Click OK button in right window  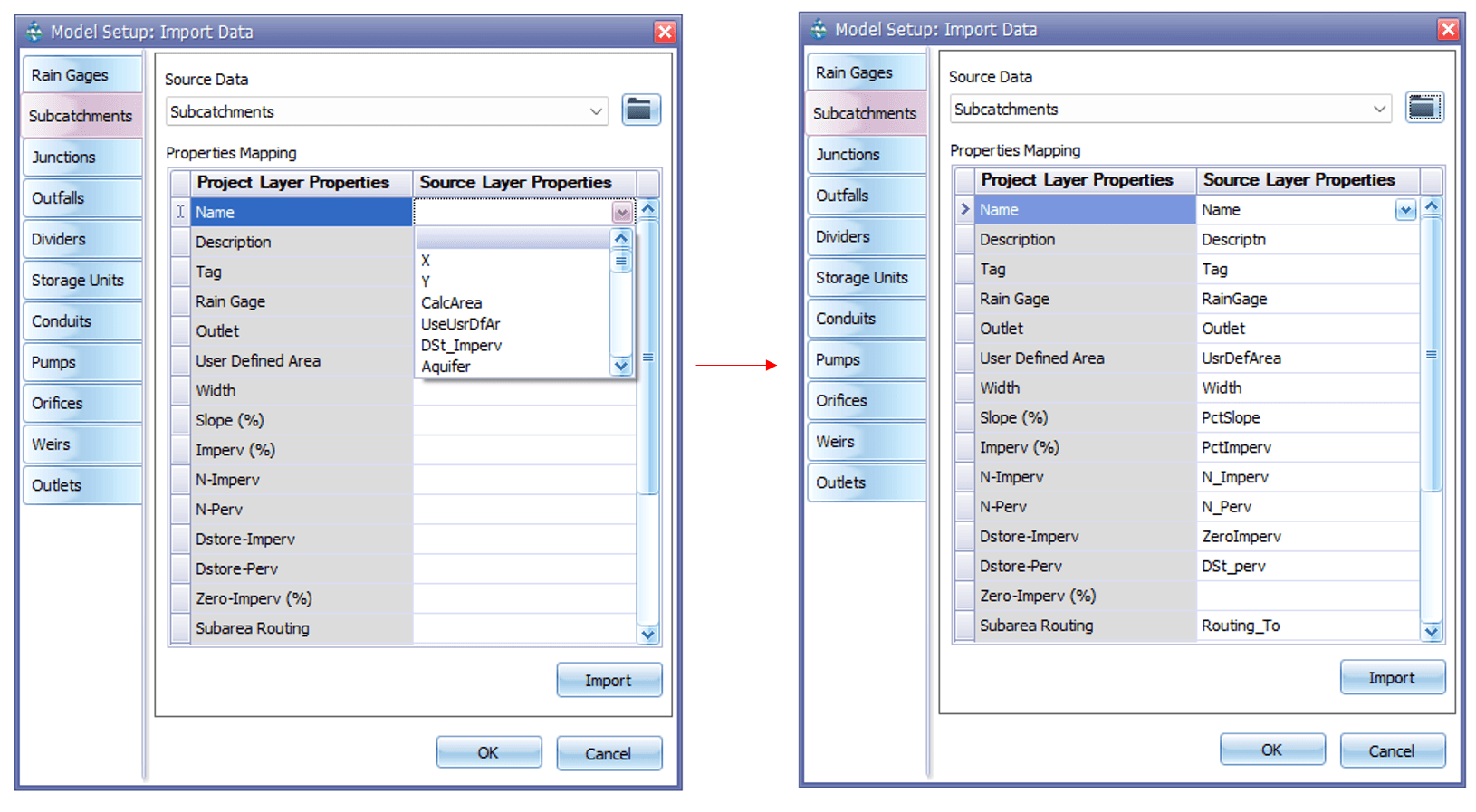pos(1272,750)
